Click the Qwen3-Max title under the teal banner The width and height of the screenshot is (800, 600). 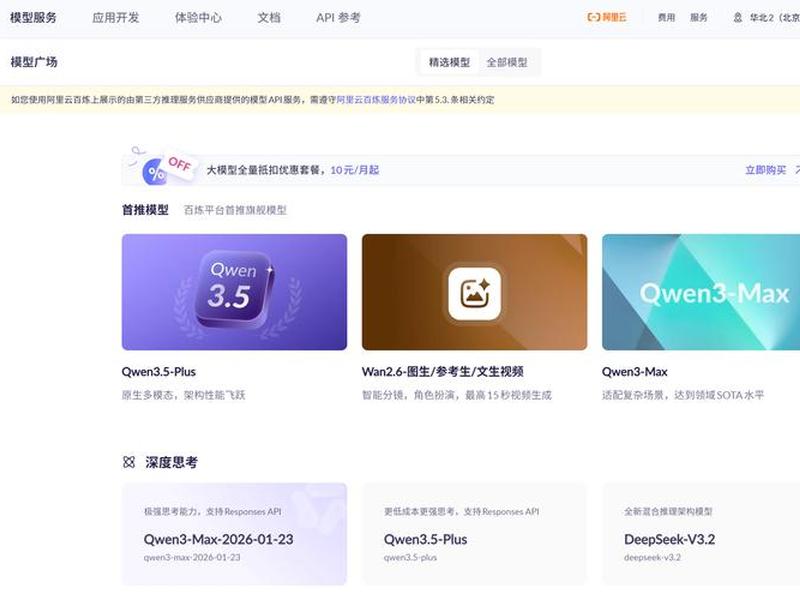click(635, 372)
